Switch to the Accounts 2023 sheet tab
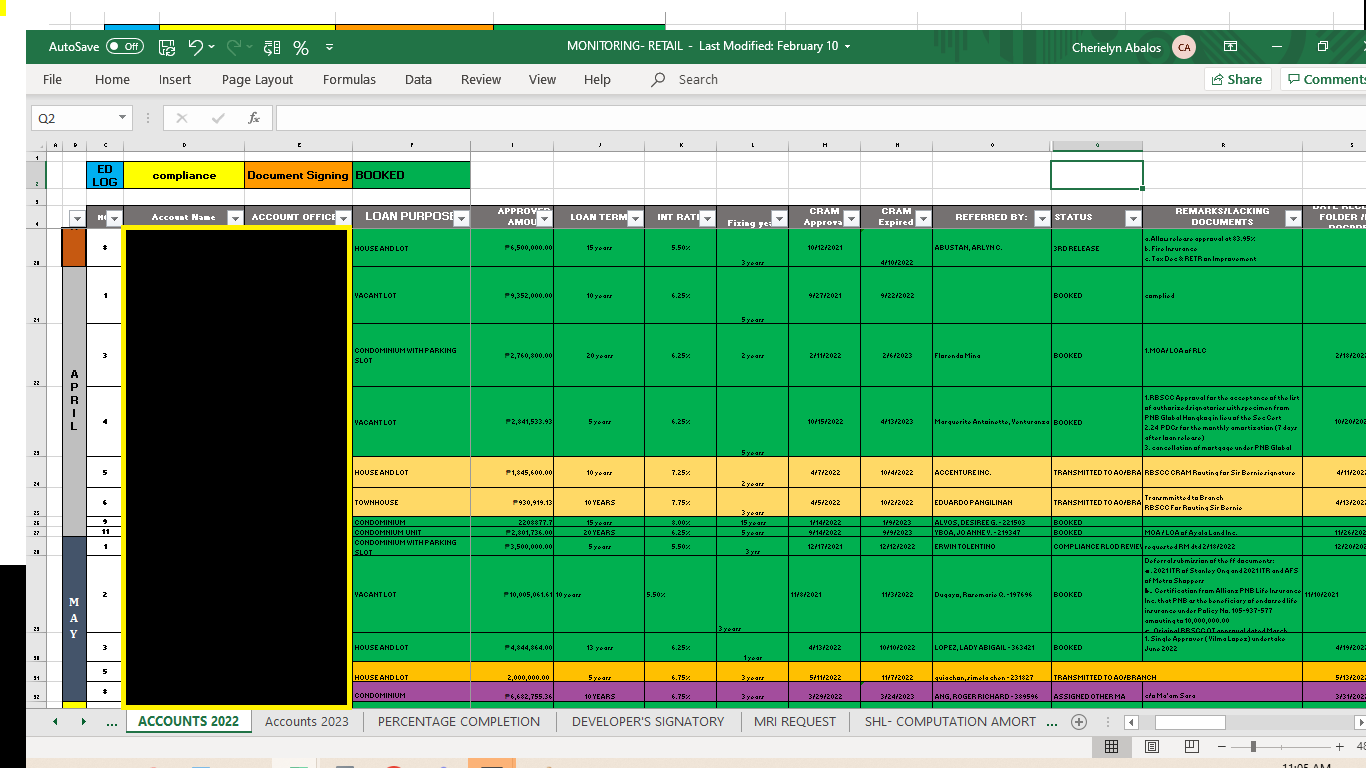The image size is (1366, 768). pos(307,721)
